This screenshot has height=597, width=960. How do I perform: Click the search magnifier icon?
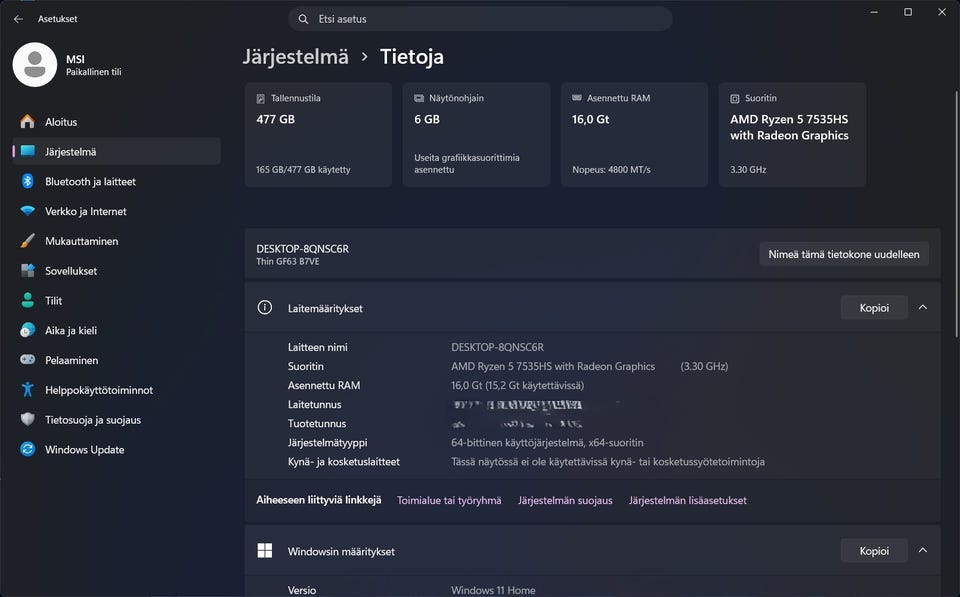303,19
